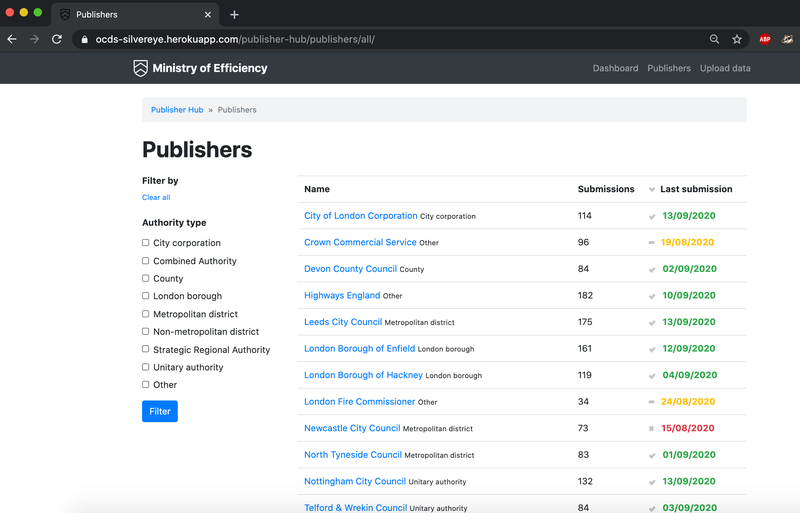Image resolution: width=800 pixels, height=513 pixels.
Task: Click the address bar padlock icon
Action: 85,39
